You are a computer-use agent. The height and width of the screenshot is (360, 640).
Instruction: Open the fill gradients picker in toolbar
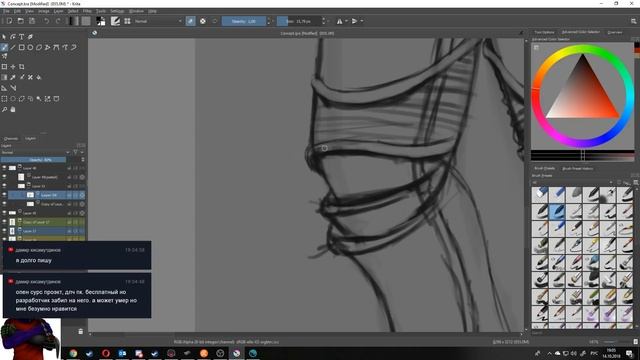point(74,21)
